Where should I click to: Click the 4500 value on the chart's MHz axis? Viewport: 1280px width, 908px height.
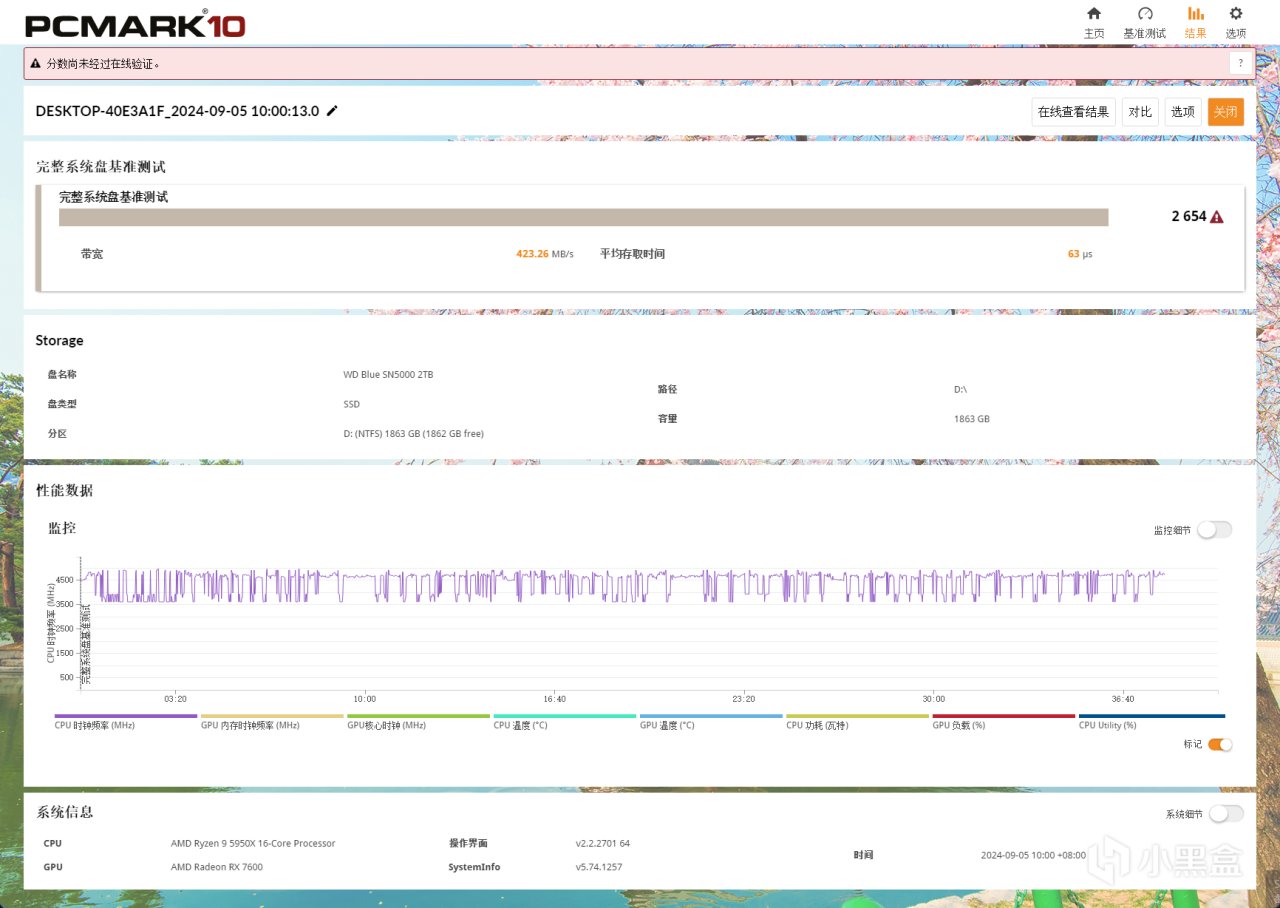(63, 580)
